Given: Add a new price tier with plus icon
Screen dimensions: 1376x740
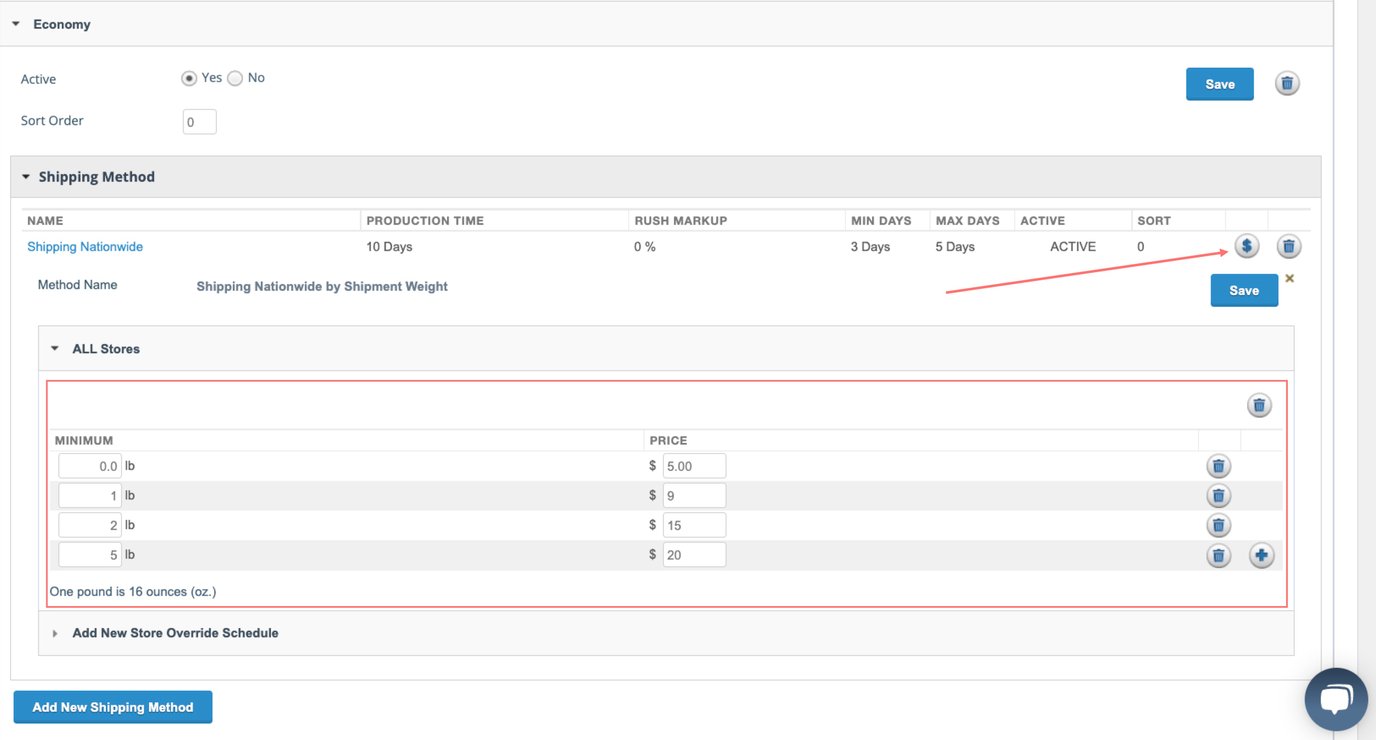Looking at the screenshot, I should point(1261,555).
